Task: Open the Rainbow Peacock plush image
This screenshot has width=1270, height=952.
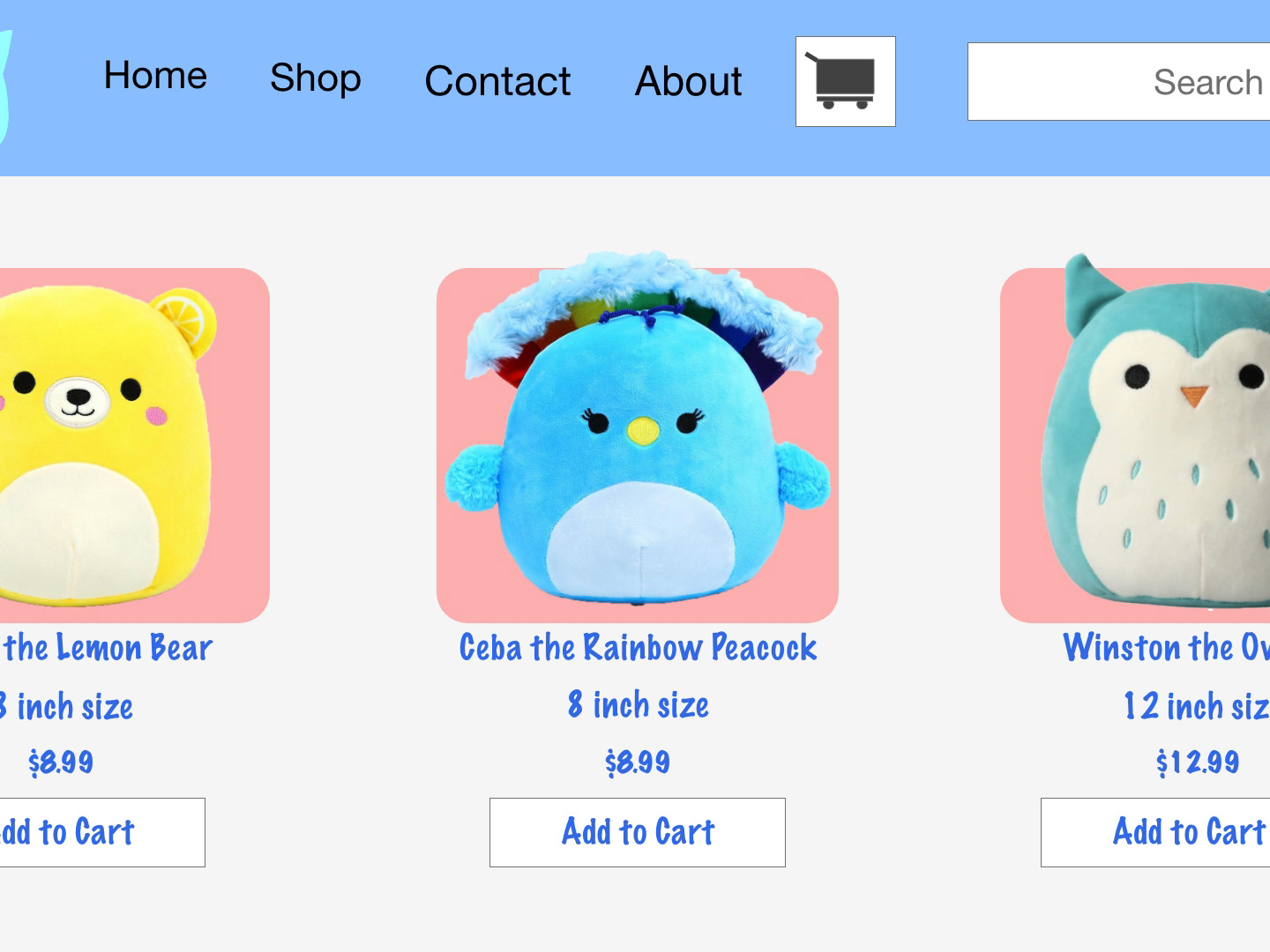Action: (x=638, y=441)
